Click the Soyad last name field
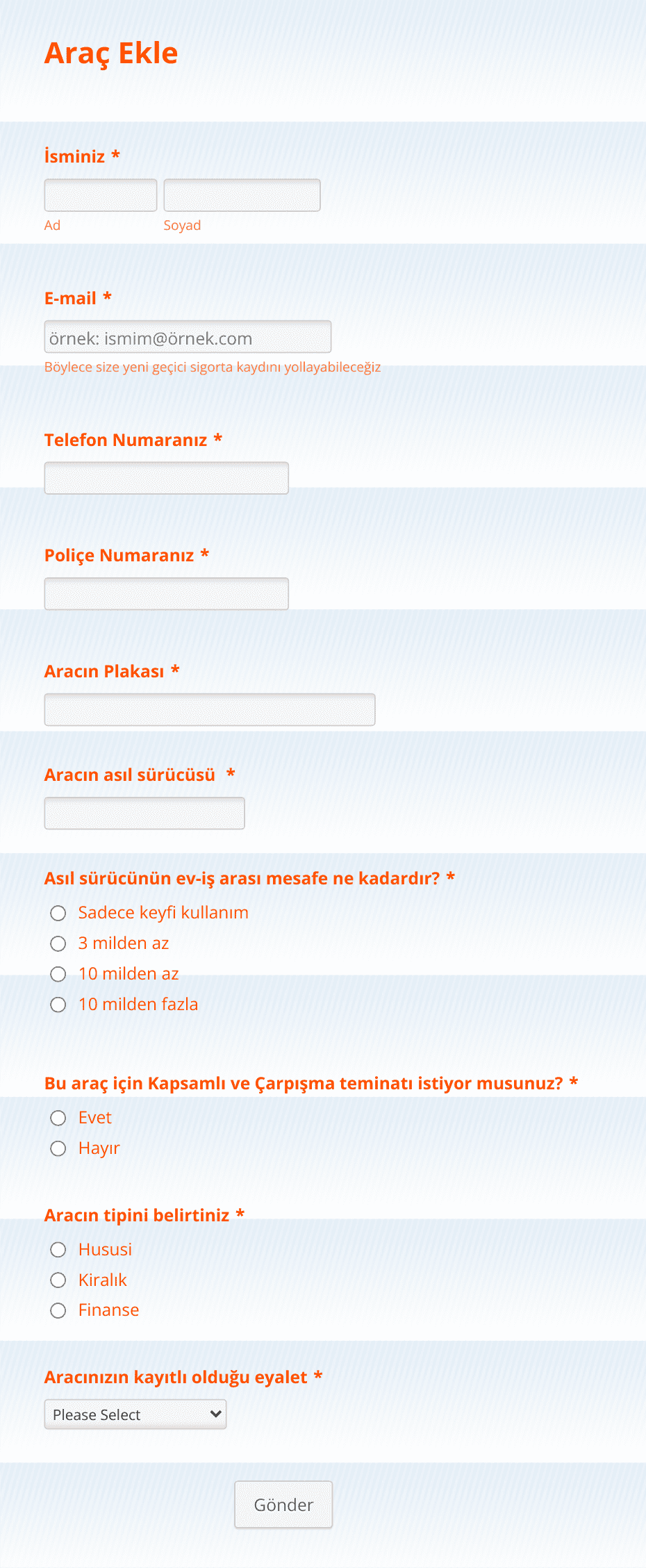Screen dimensions: 646x1568 [x=241, y=195]
